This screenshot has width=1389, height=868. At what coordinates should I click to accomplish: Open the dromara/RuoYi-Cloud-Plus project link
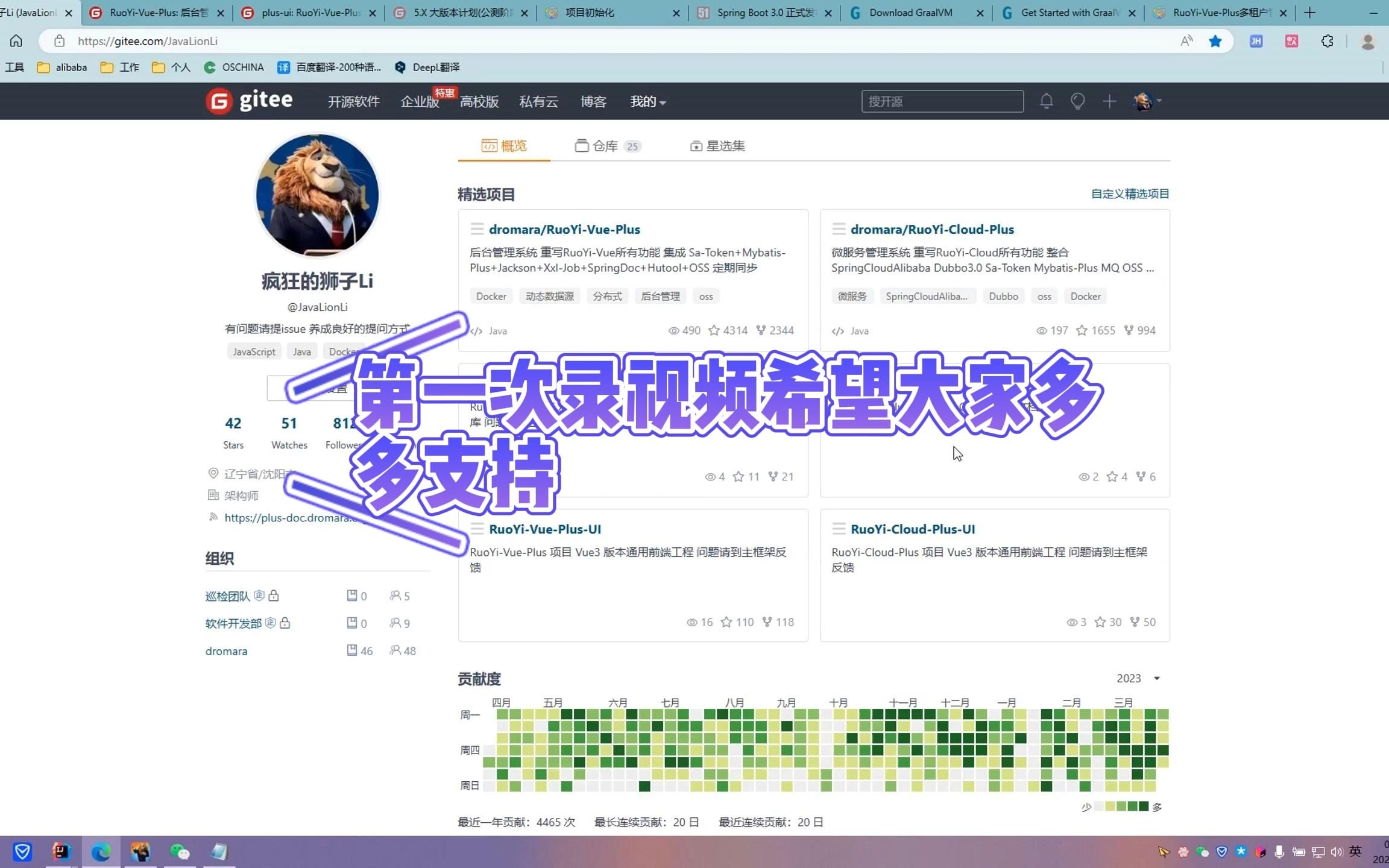[x=932, y=229]
